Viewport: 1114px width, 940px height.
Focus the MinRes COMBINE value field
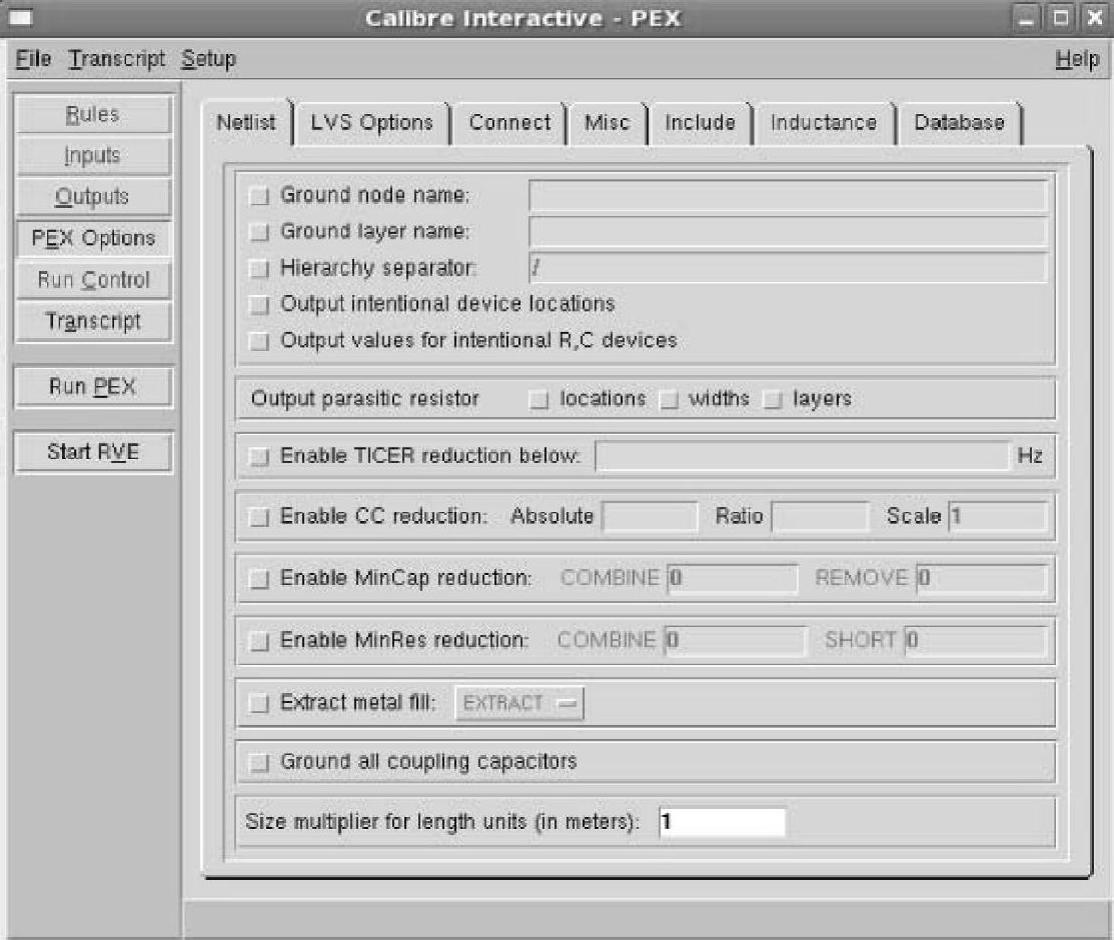coord(735,641)
